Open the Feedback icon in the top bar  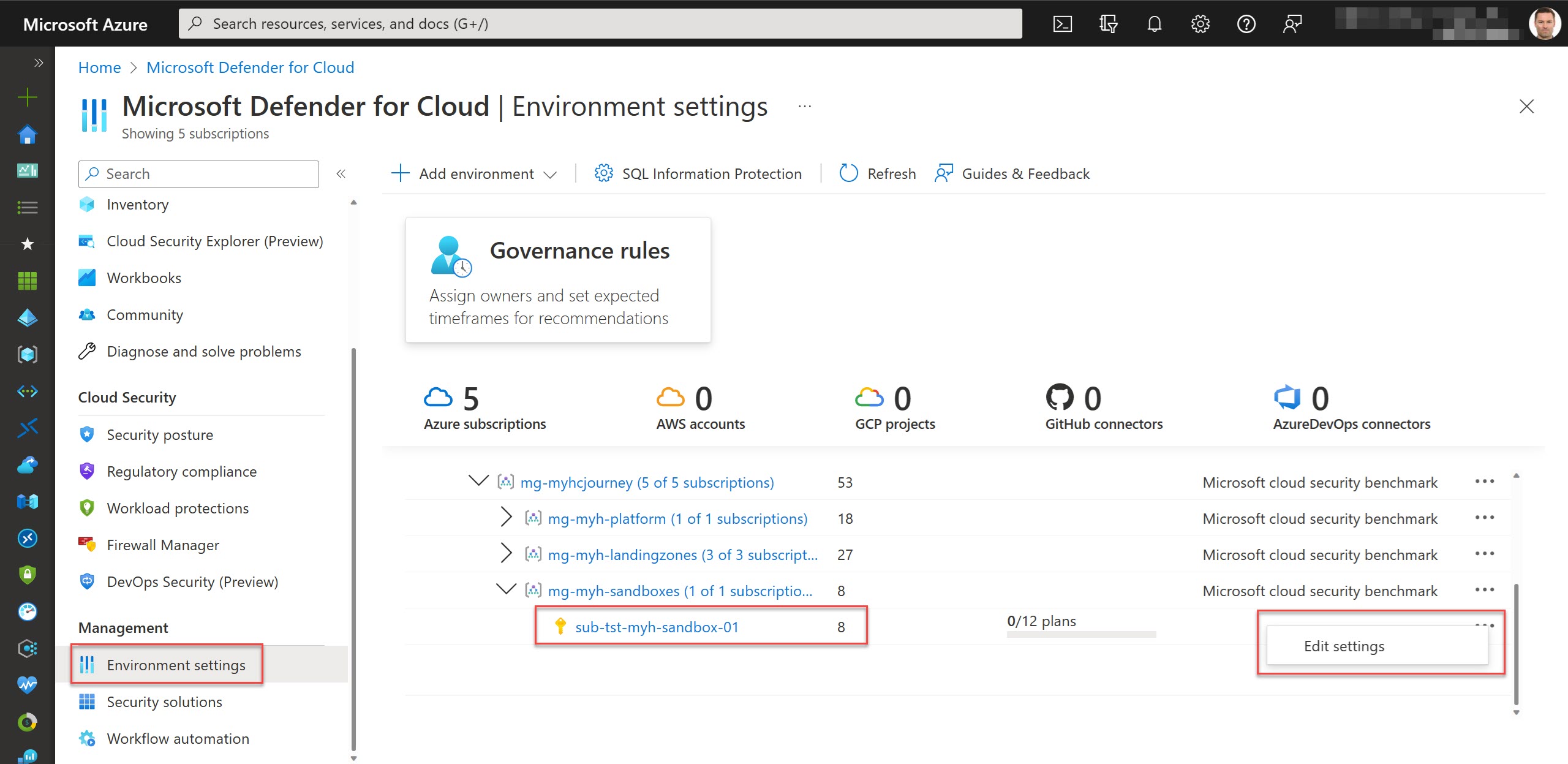(x=1292, y=23)
